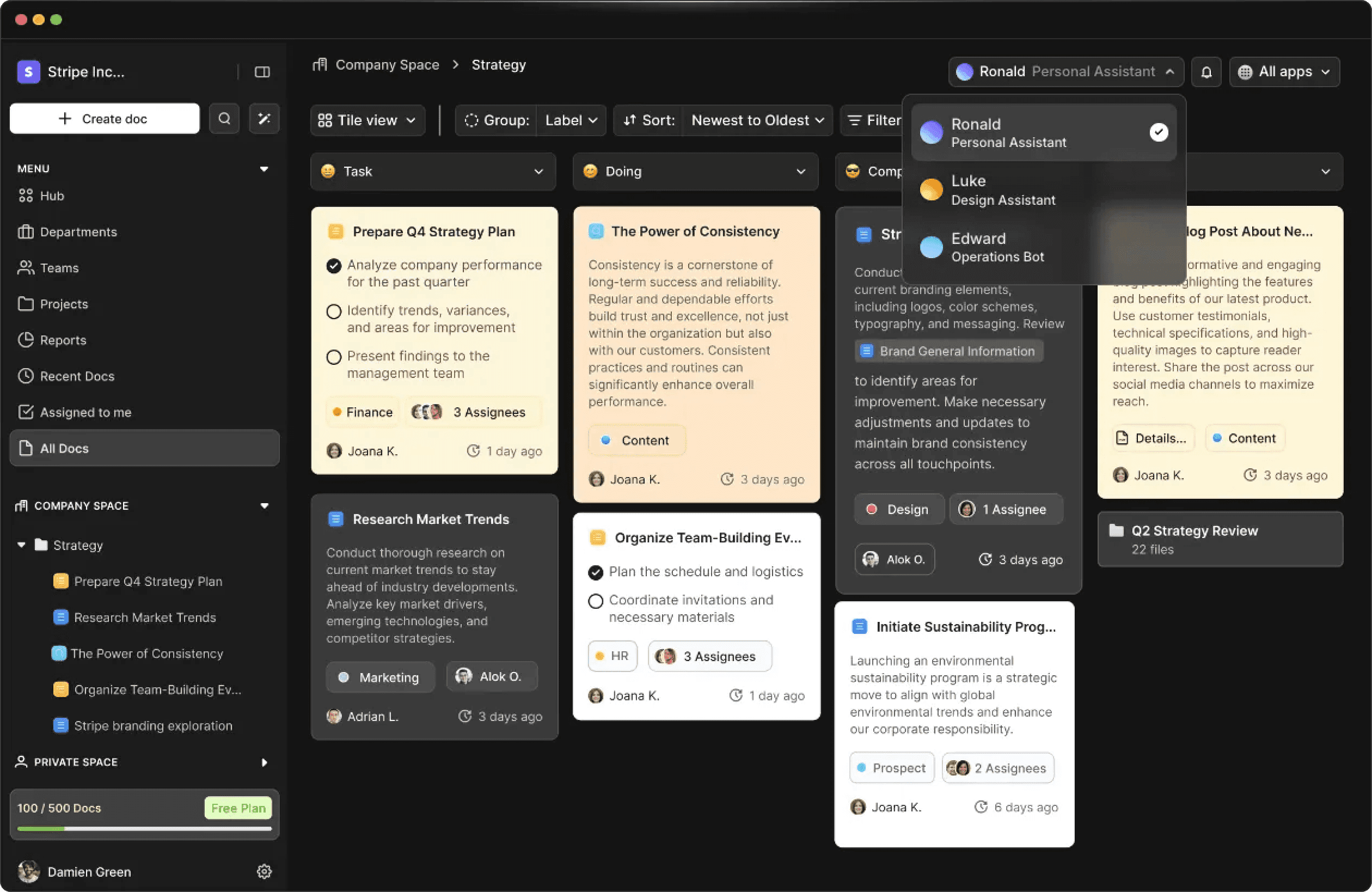Select Edward Operations Bot option
The image size is (1372, 892).
997,247
